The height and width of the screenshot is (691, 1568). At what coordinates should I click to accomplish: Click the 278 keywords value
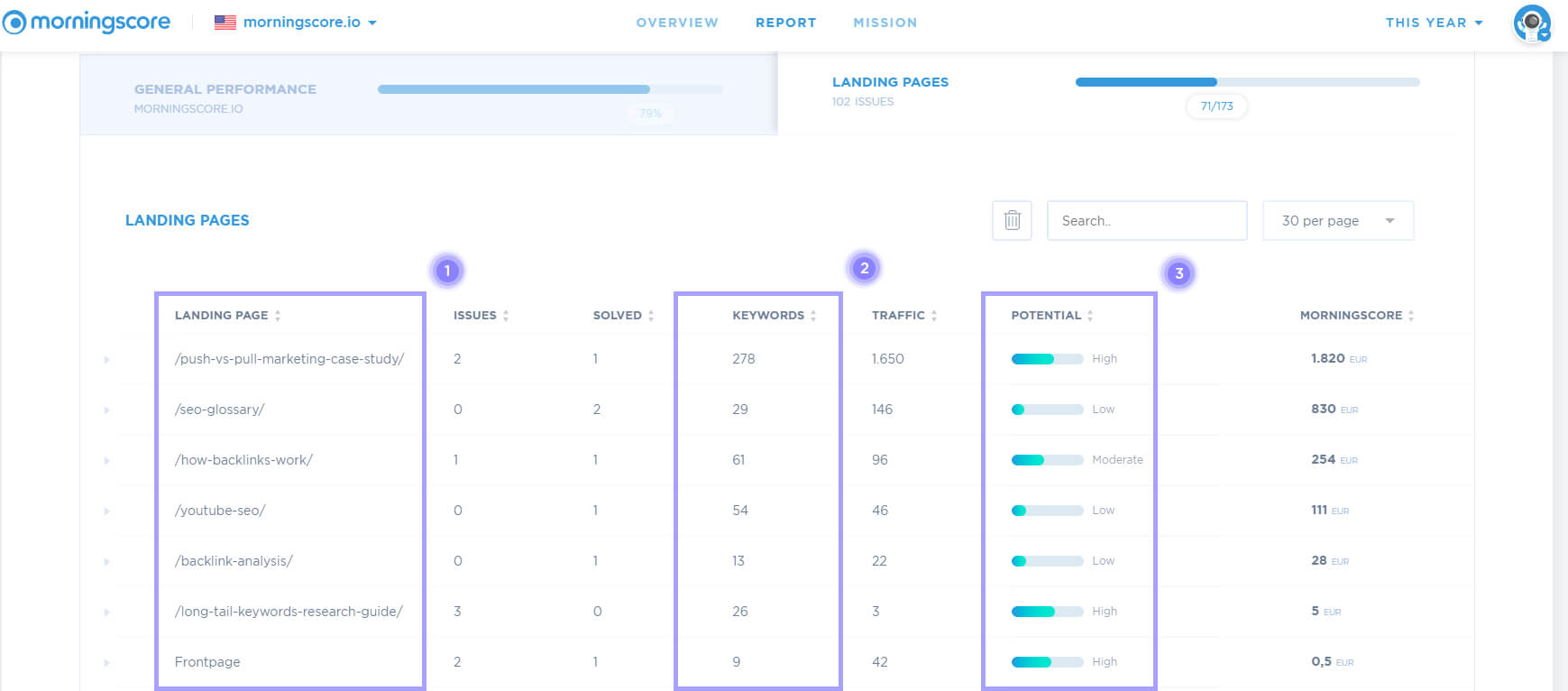744,359
